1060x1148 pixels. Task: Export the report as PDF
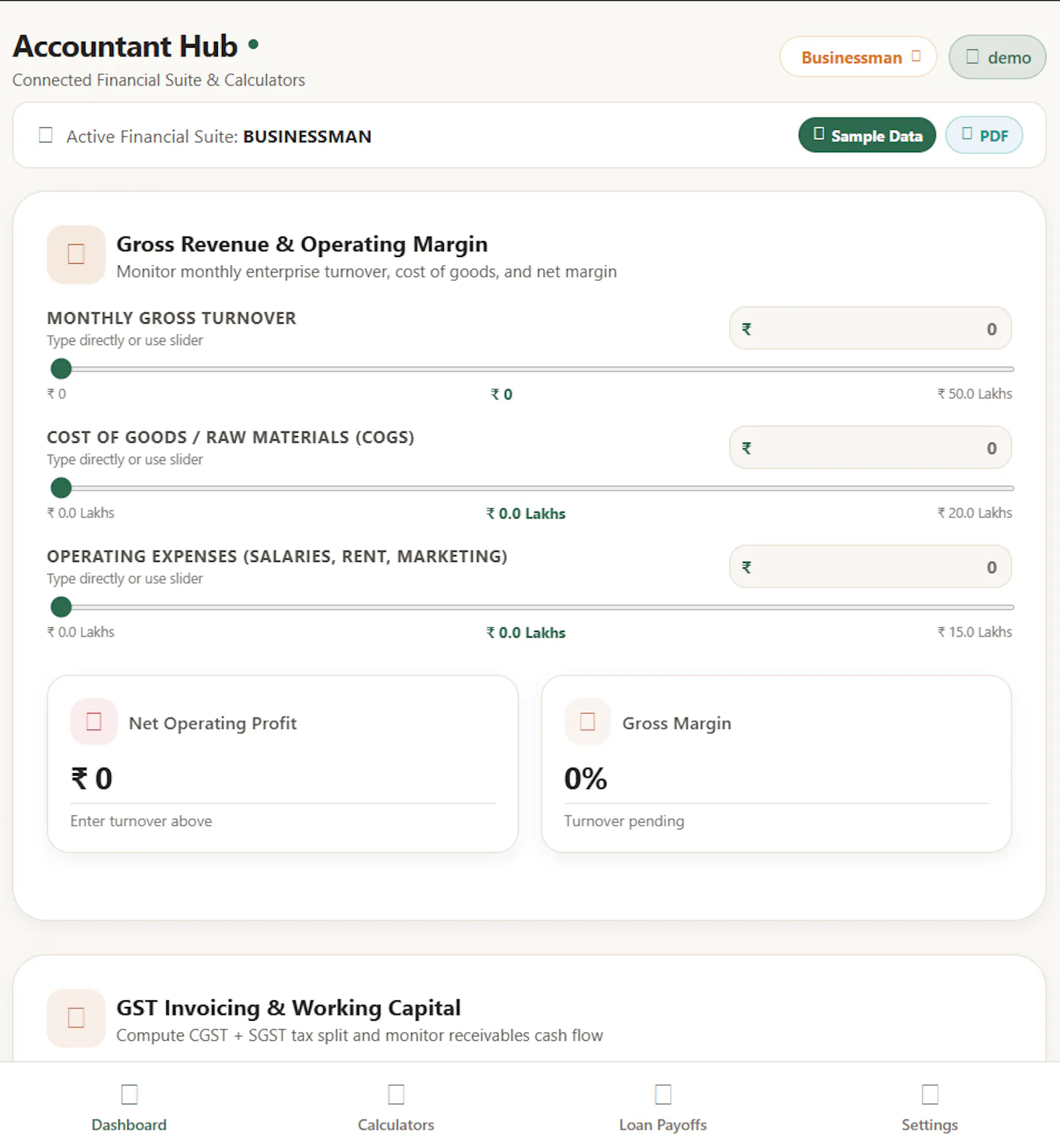[984, 135]
